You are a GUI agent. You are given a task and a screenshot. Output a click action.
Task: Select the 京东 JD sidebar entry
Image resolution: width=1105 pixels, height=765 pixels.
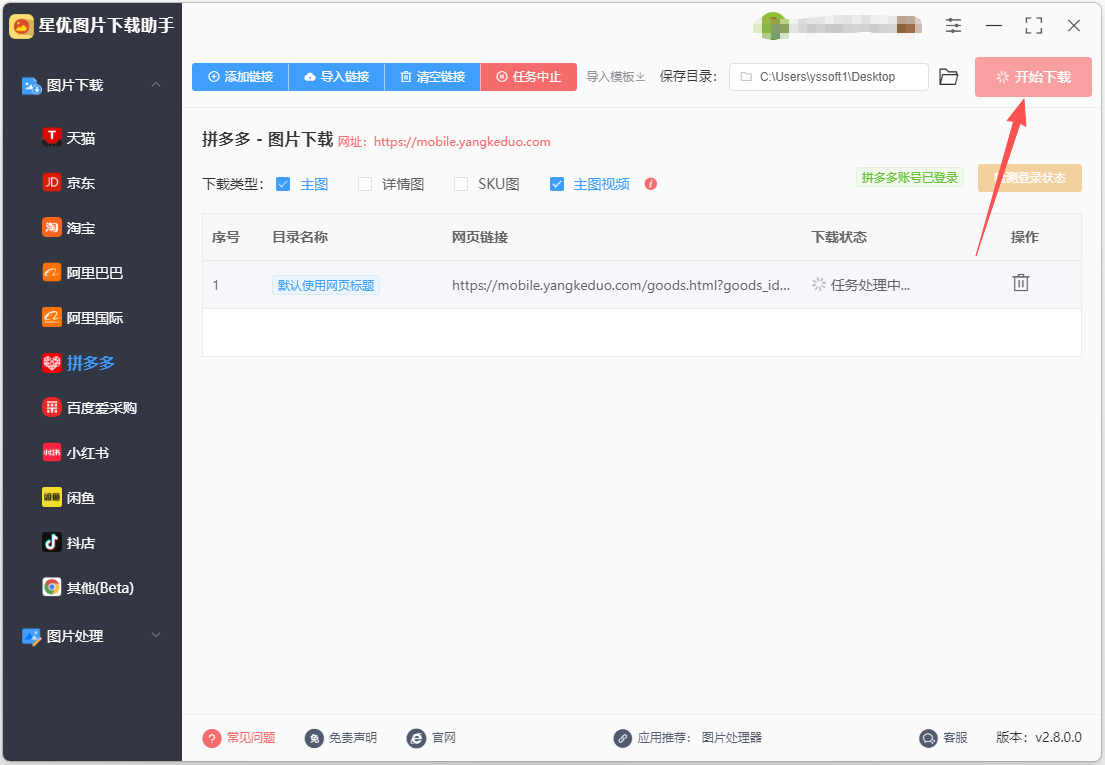click(69, 183)
